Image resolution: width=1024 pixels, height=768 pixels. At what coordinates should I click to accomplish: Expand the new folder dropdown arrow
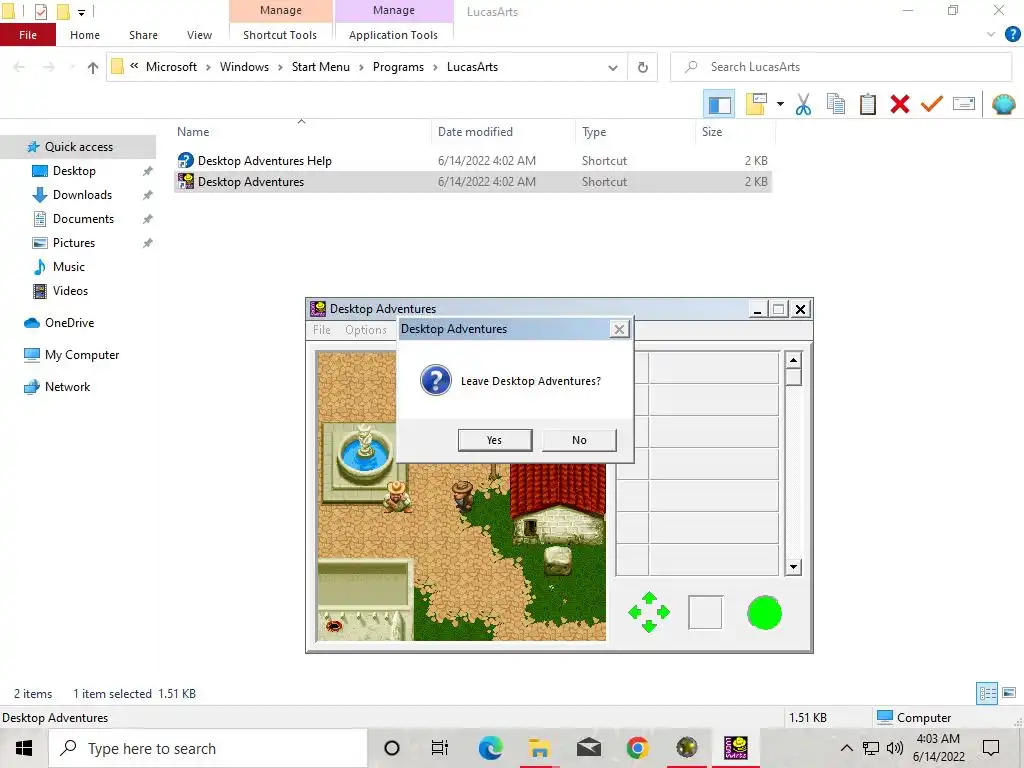point(780,104)
